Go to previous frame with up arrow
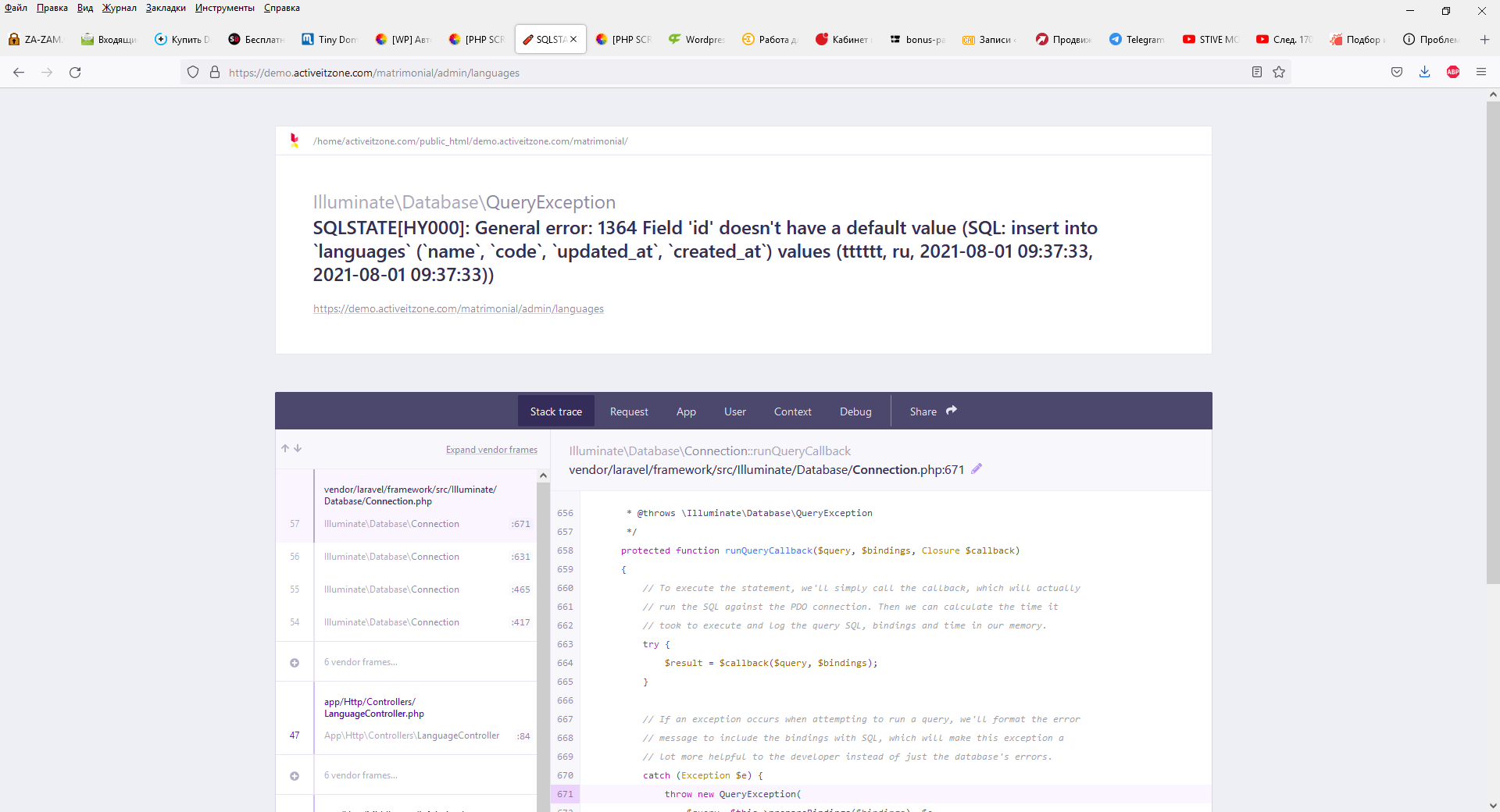 (285, 449)
